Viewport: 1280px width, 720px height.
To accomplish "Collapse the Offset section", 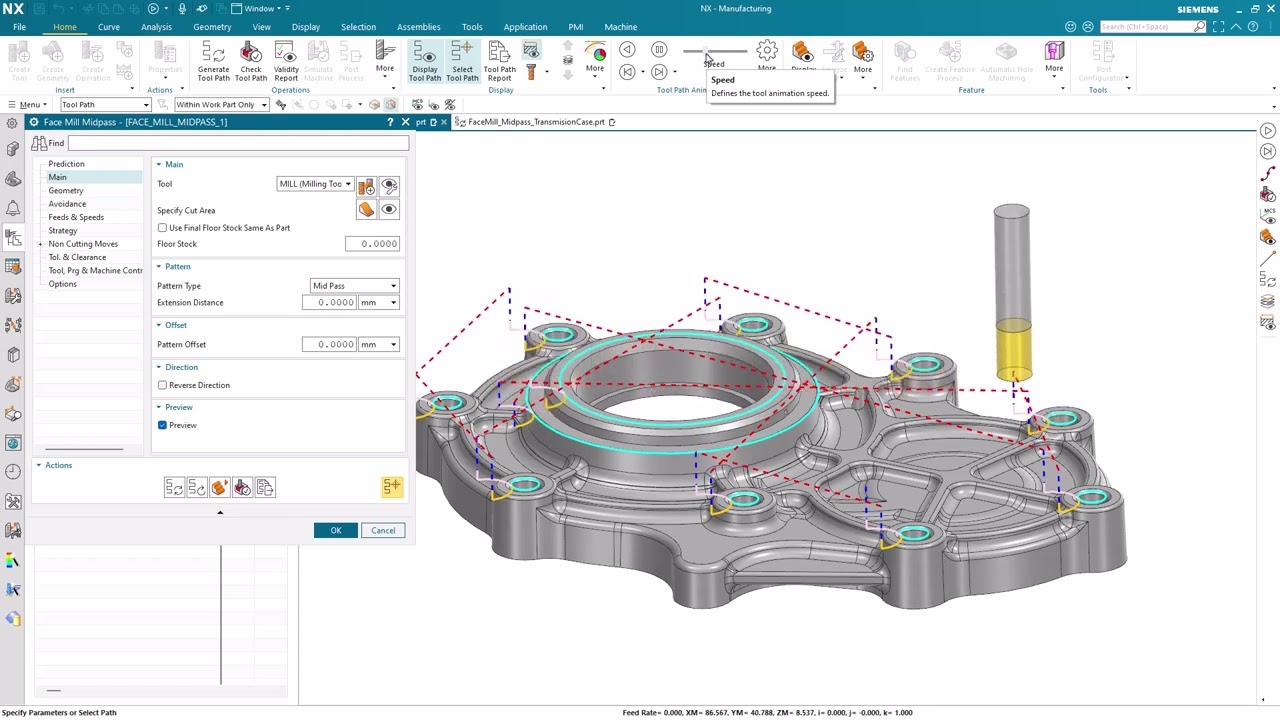I will 158,325.
